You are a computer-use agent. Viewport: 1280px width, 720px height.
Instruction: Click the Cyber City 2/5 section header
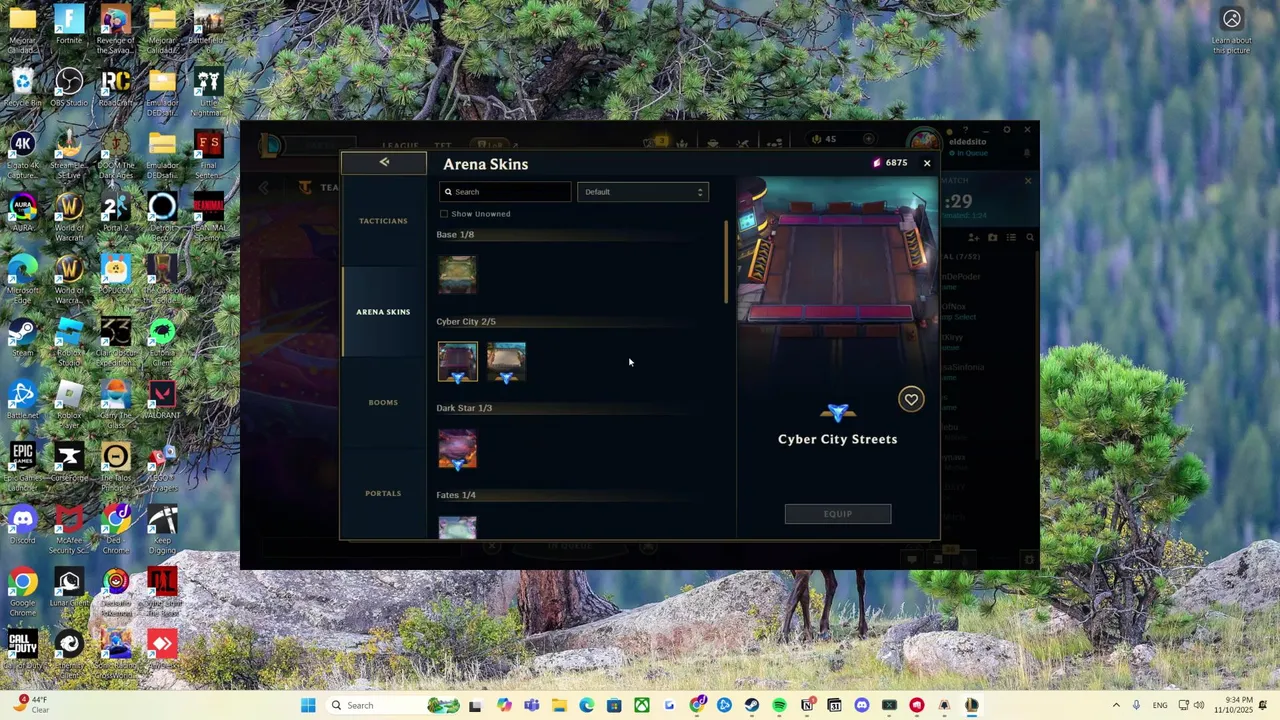[x=466, y=321]
